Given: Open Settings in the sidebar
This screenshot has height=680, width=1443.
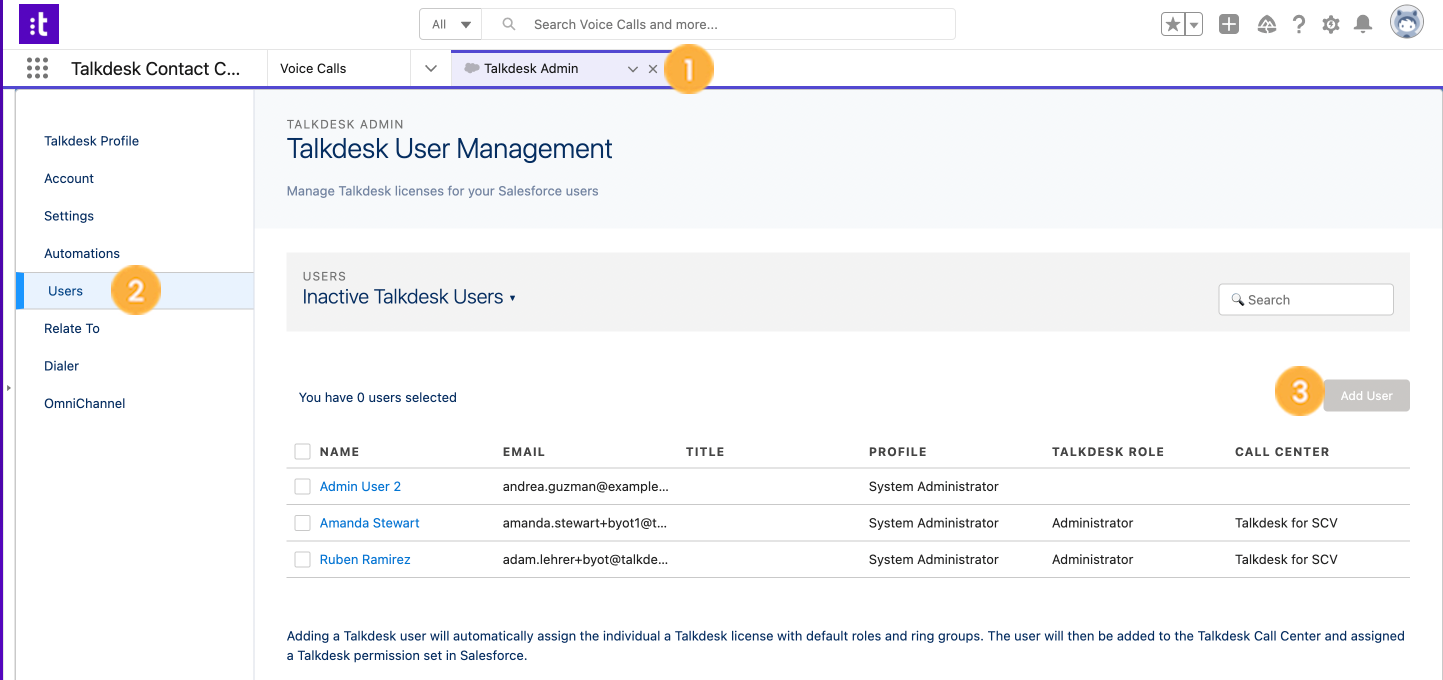Looking at the screenshot, I should [69, 216].
